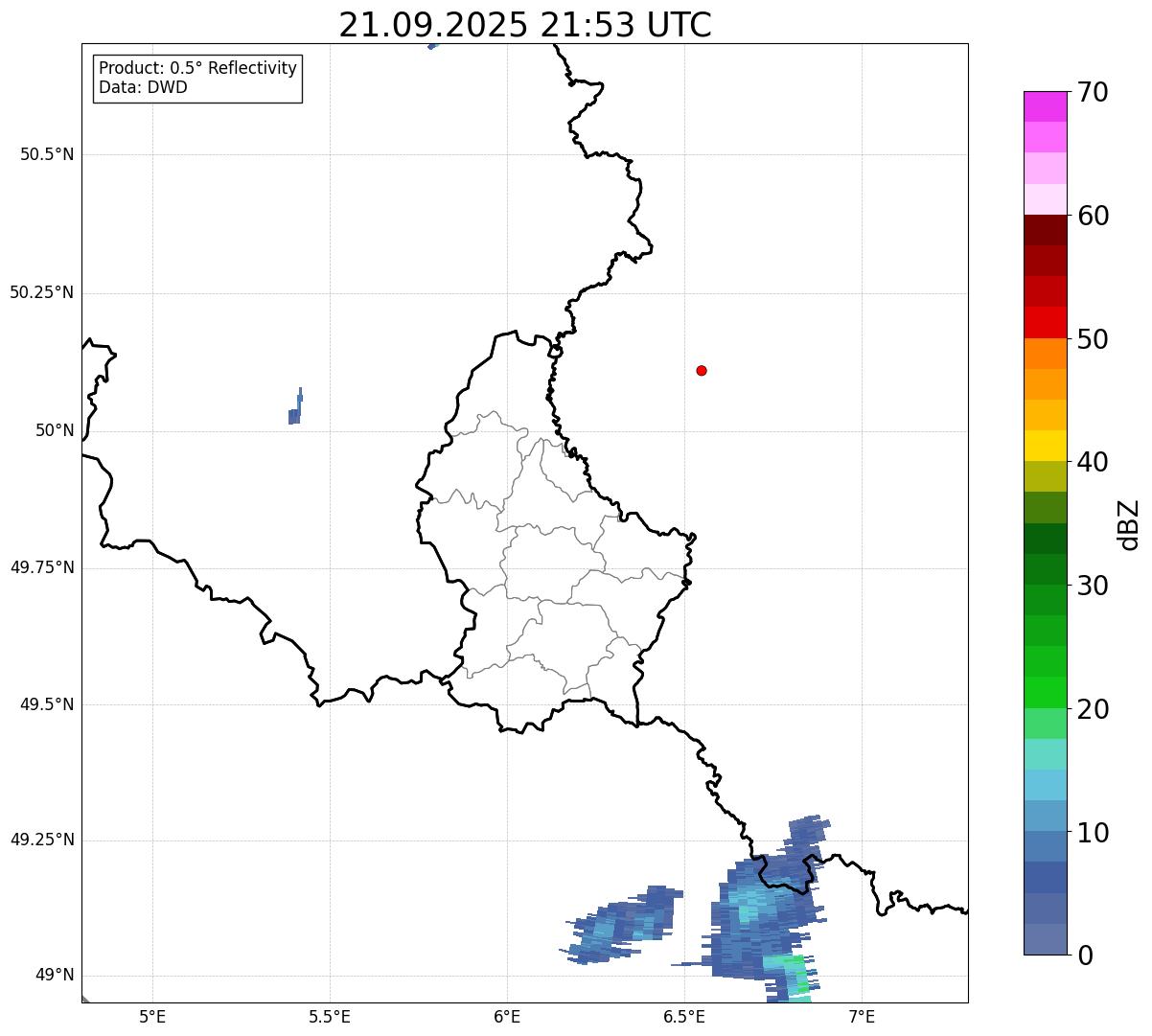Select the magenta 70 dBZ color band

[x=1045, y=106]
